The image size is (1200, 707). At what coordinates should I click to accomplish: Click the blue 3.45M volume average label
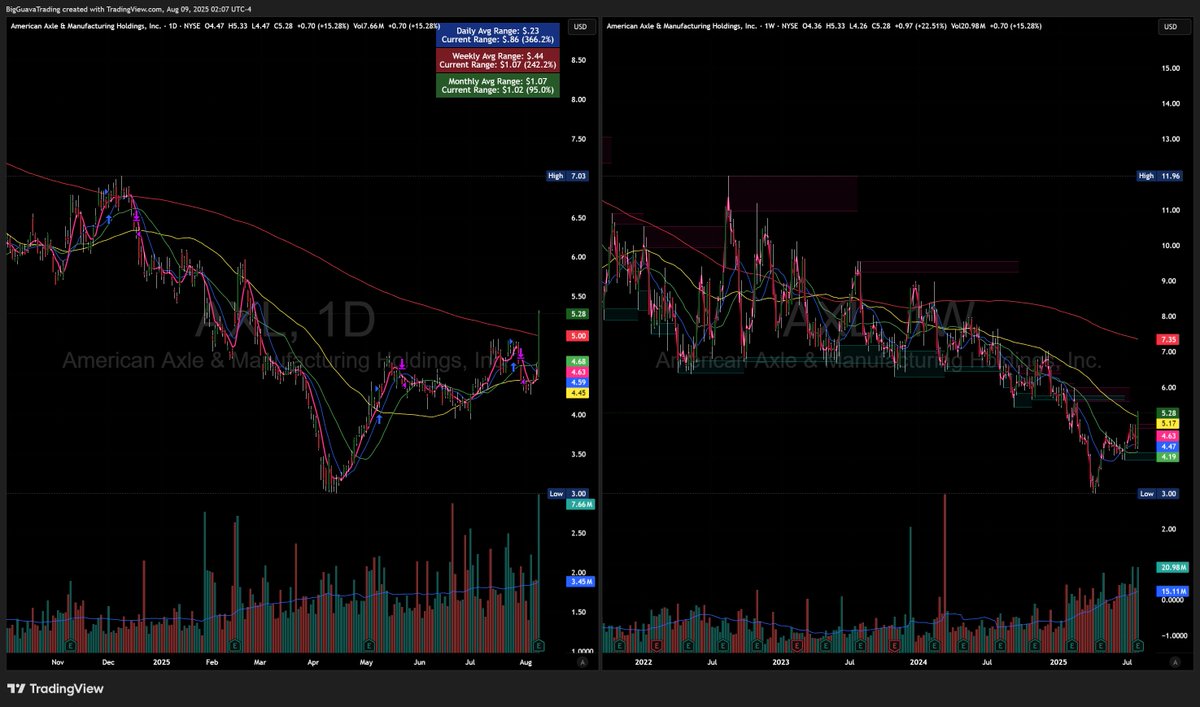pos(580,581)
